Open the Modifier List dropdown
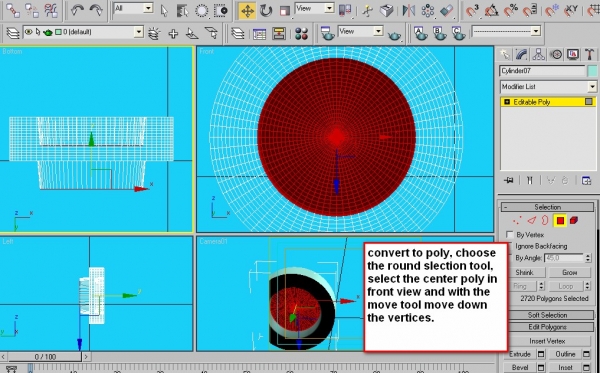The height and width of the screenshot is (373, 600). tap(548, 87)
